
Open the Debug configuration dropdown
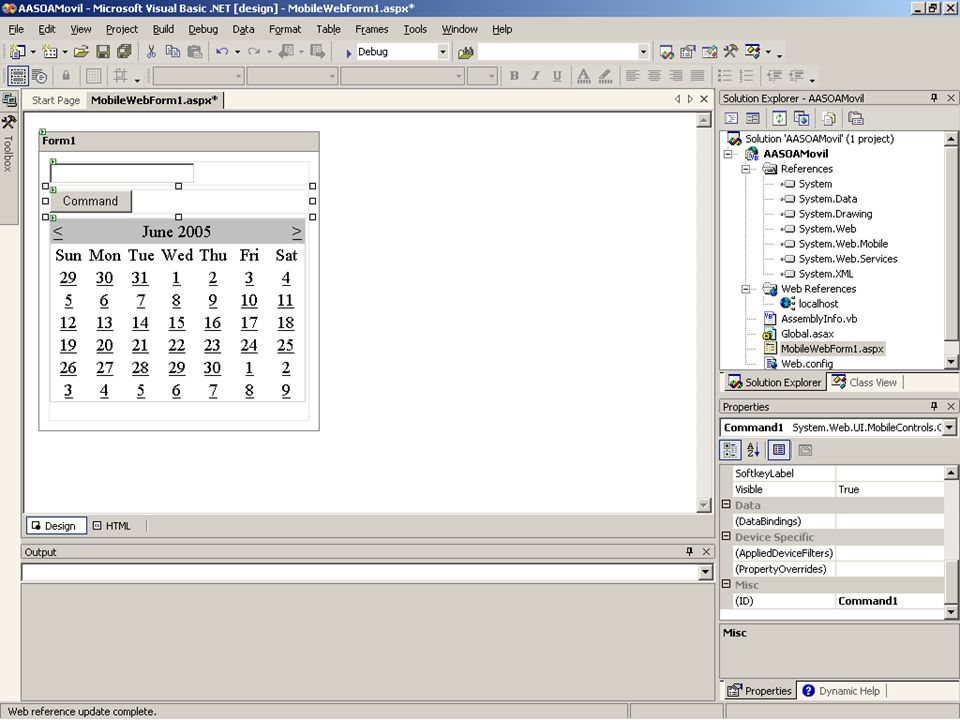(443, 53)
